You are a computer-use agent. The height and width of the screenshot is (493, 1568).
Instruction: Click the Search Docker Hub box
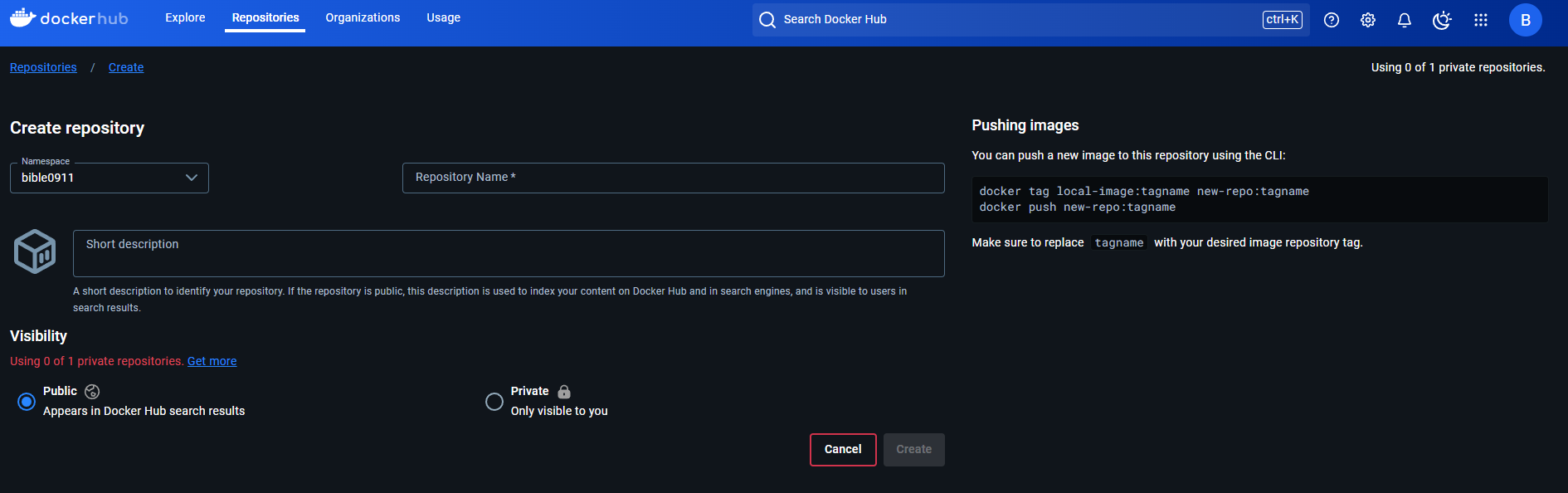point(1031,20)
